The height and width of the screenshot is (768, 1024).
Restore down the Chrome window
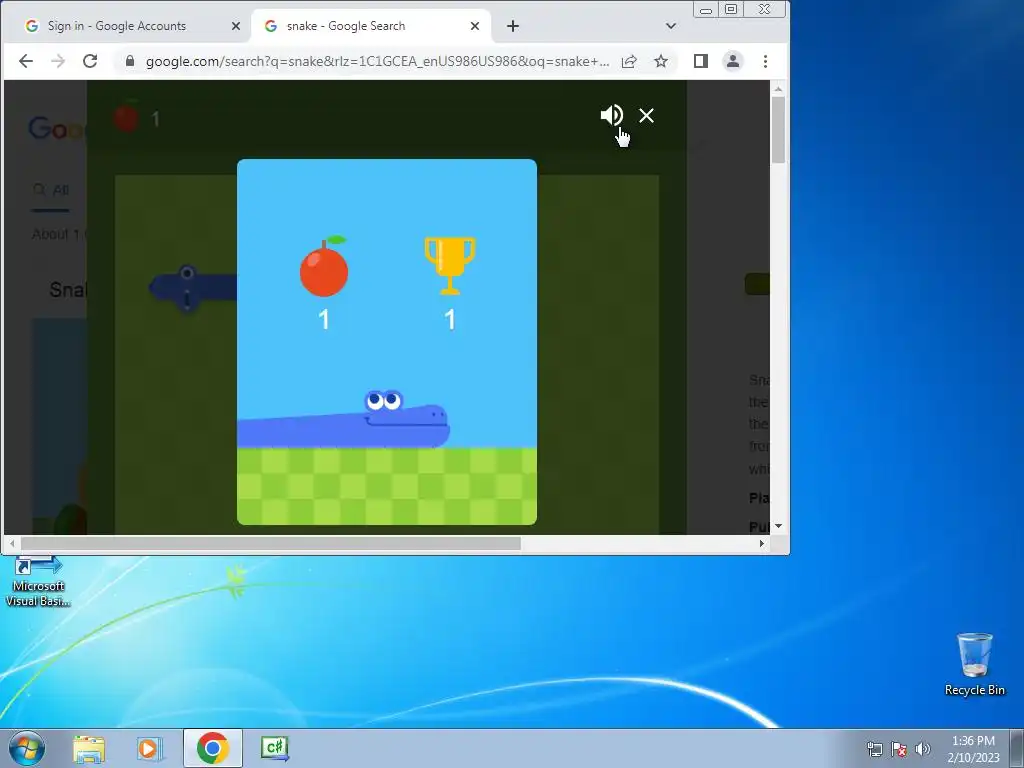pos(731,10)
